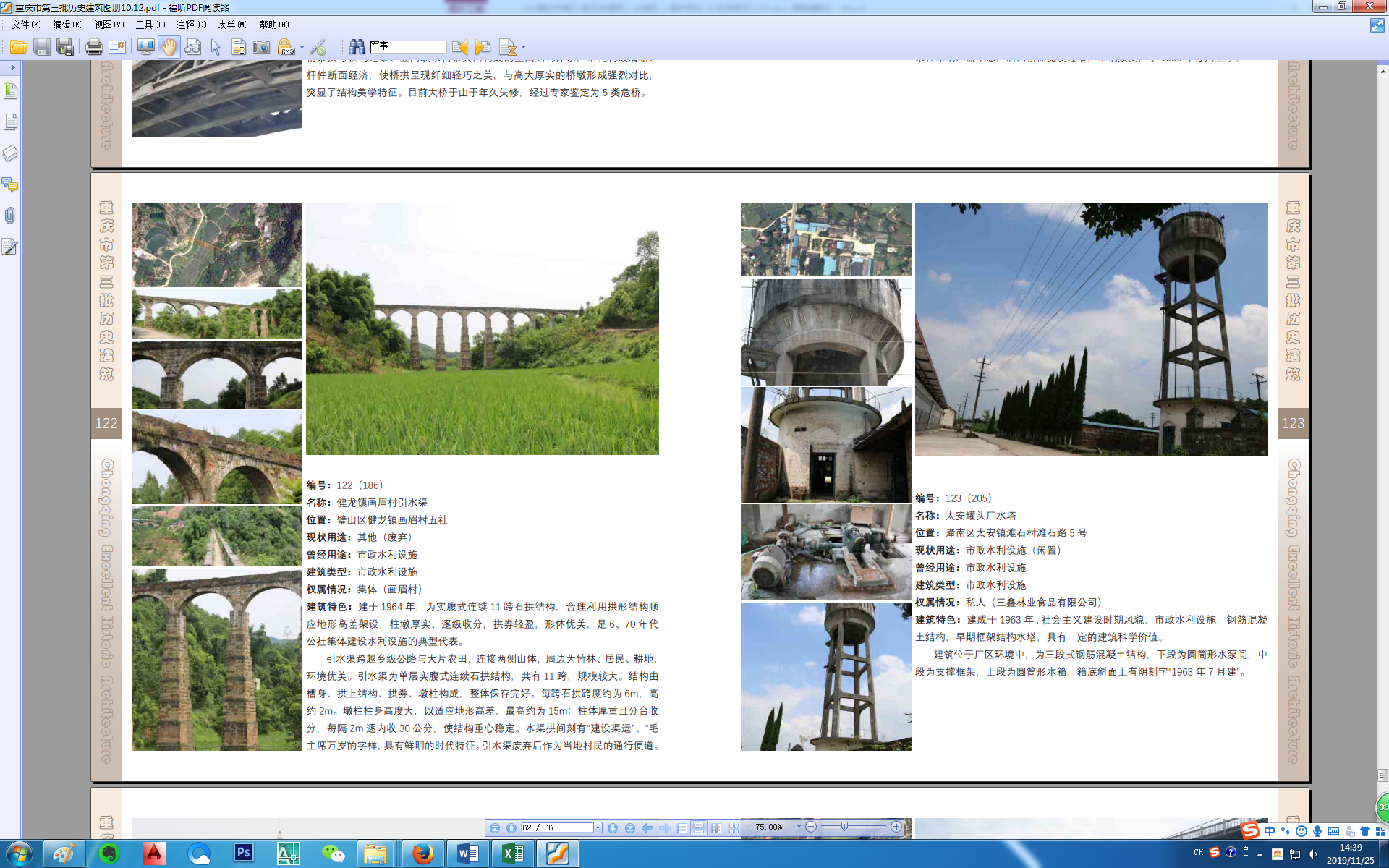Open Photoshop from the taskbar
The height and width of the screenshot is (868, 1389).
coord(243,854)
